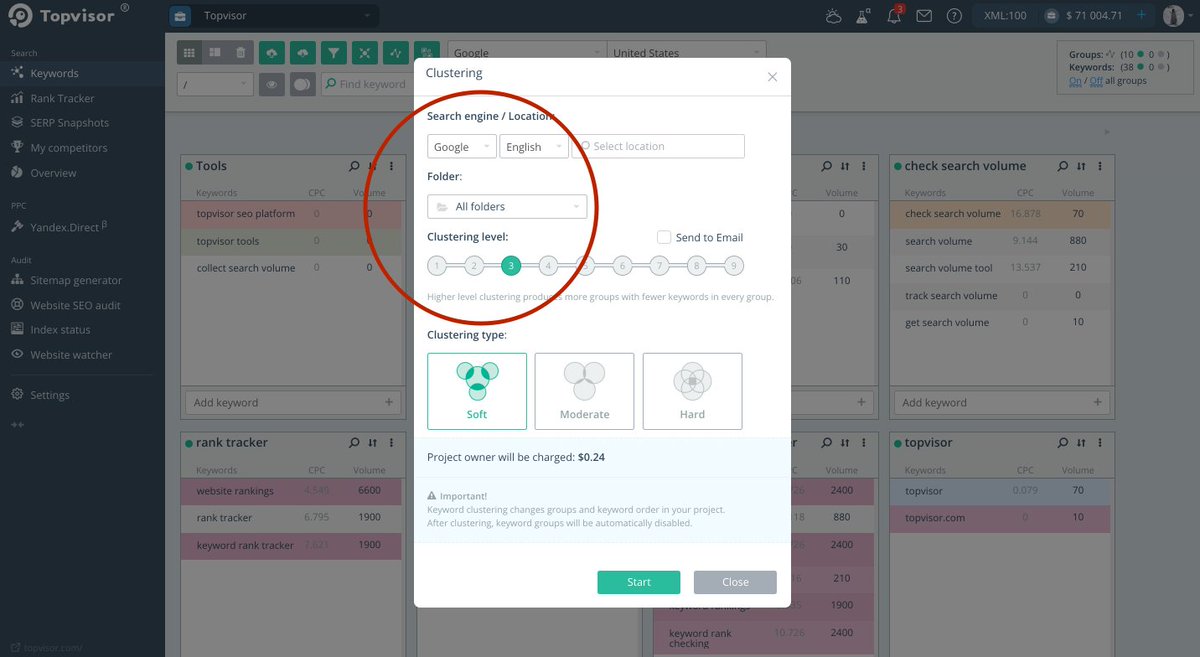Image resolution: width=1200 pixels, height=657 pixels.
Task: Click search icon in check search volume header
Action: click(x=1063, y=166)
